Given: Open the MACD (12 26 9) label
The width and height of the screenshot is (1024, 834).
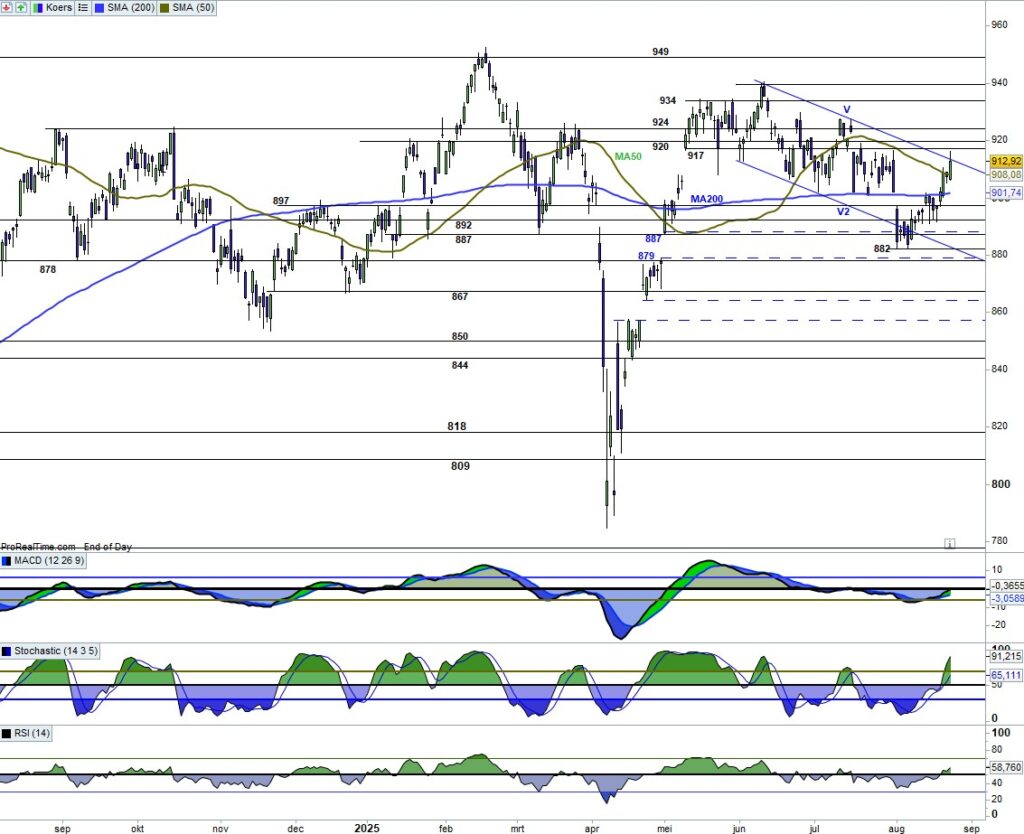Looking at the screenshot, I should [x=50, y=560].
